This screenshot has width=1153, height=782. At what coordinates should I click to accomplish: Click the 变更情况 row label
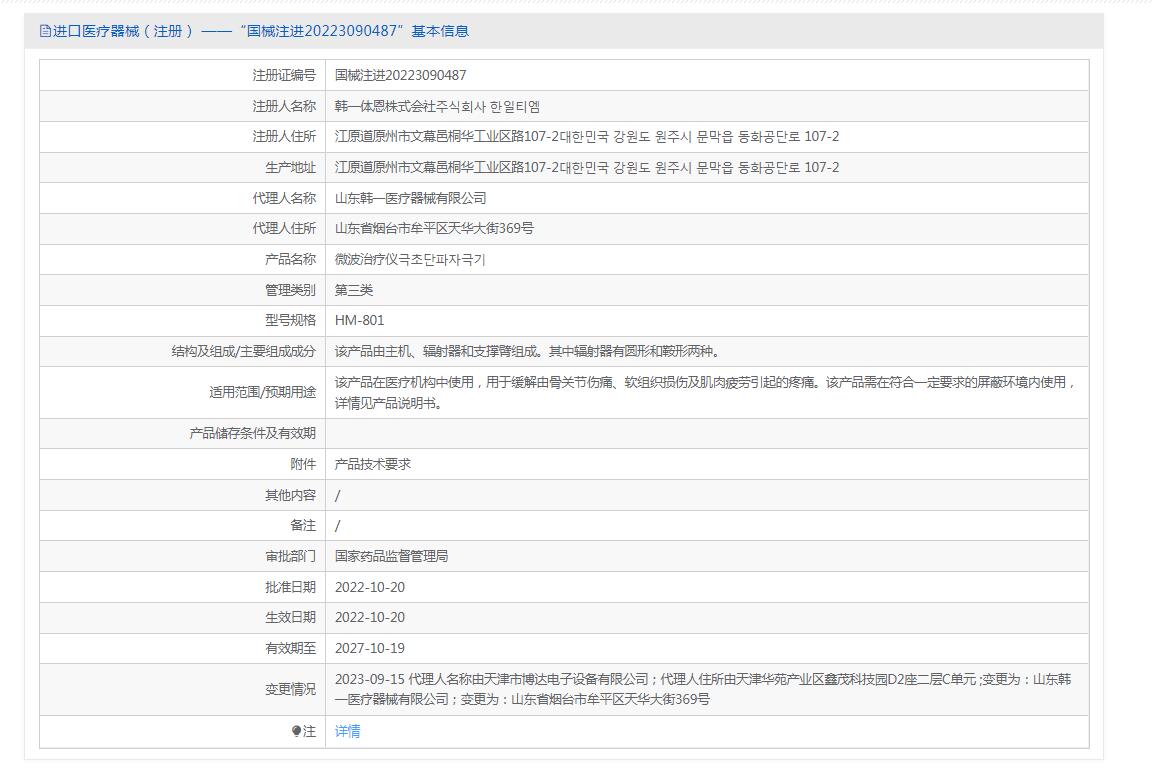pyautogui.click(x=290, y=689)
